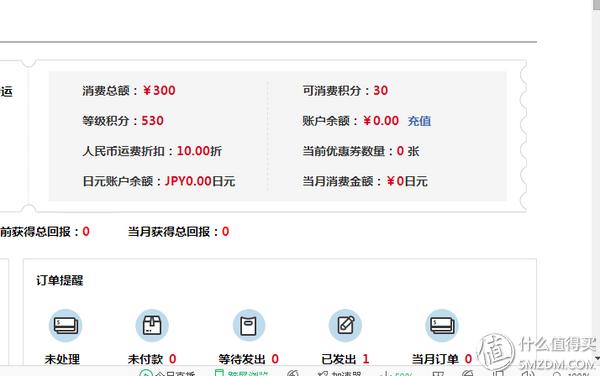Click the 充值 recharge link
This screenshot has height=376, width=600.
coord(419,121)
